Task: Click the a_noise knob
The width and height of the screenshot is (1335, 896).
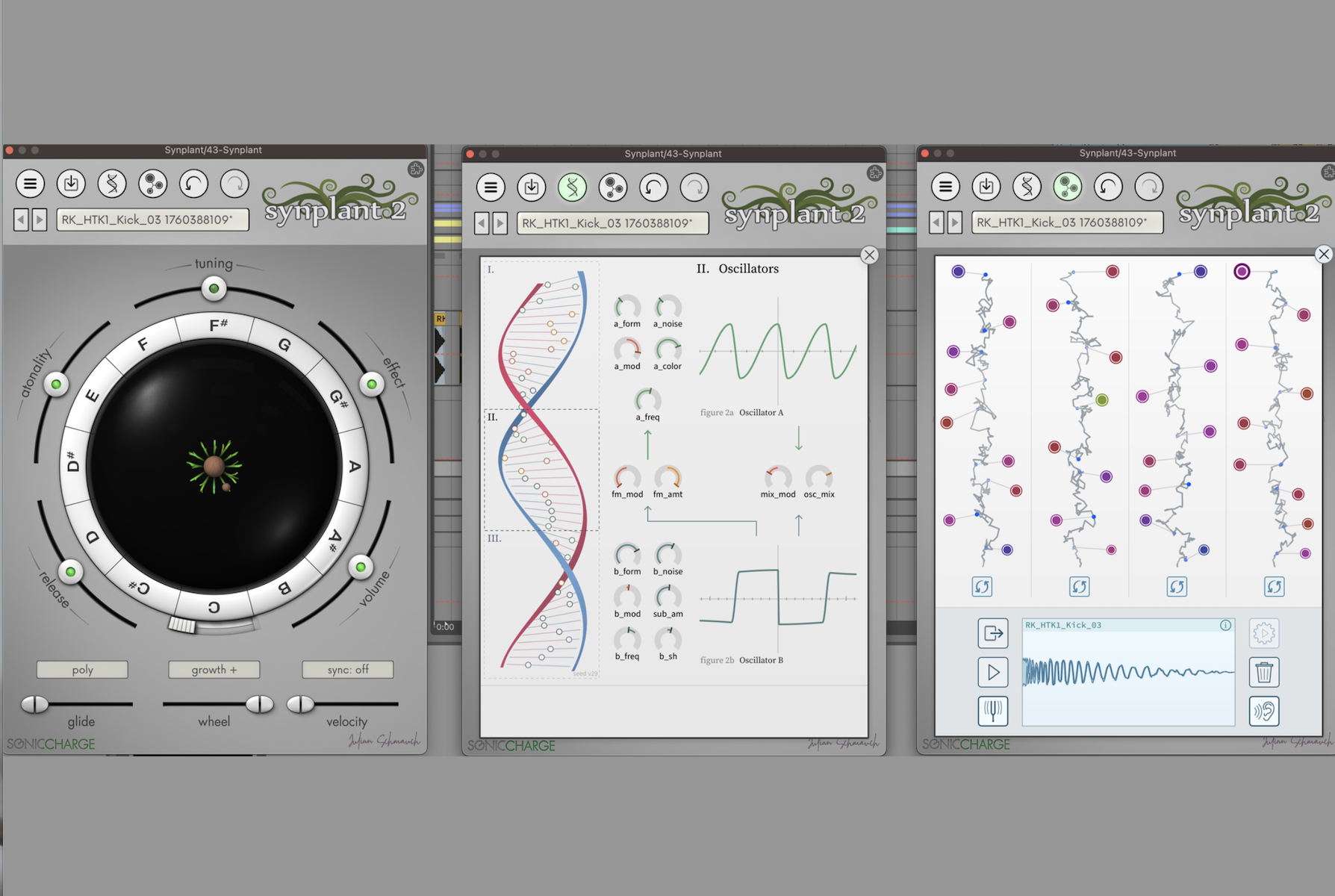Action: [668, 307]
